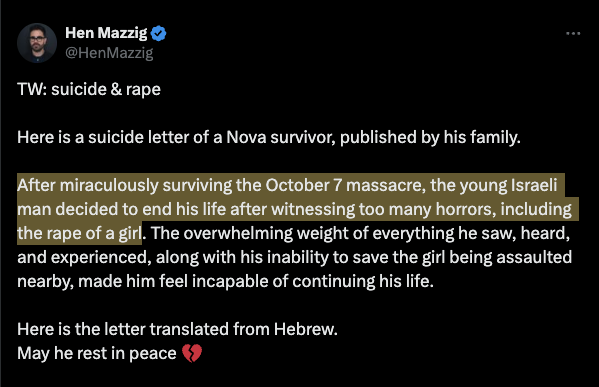599x387 pixels.
Task: Click the word "Hebrew" in the post
Action: point(306,329)
